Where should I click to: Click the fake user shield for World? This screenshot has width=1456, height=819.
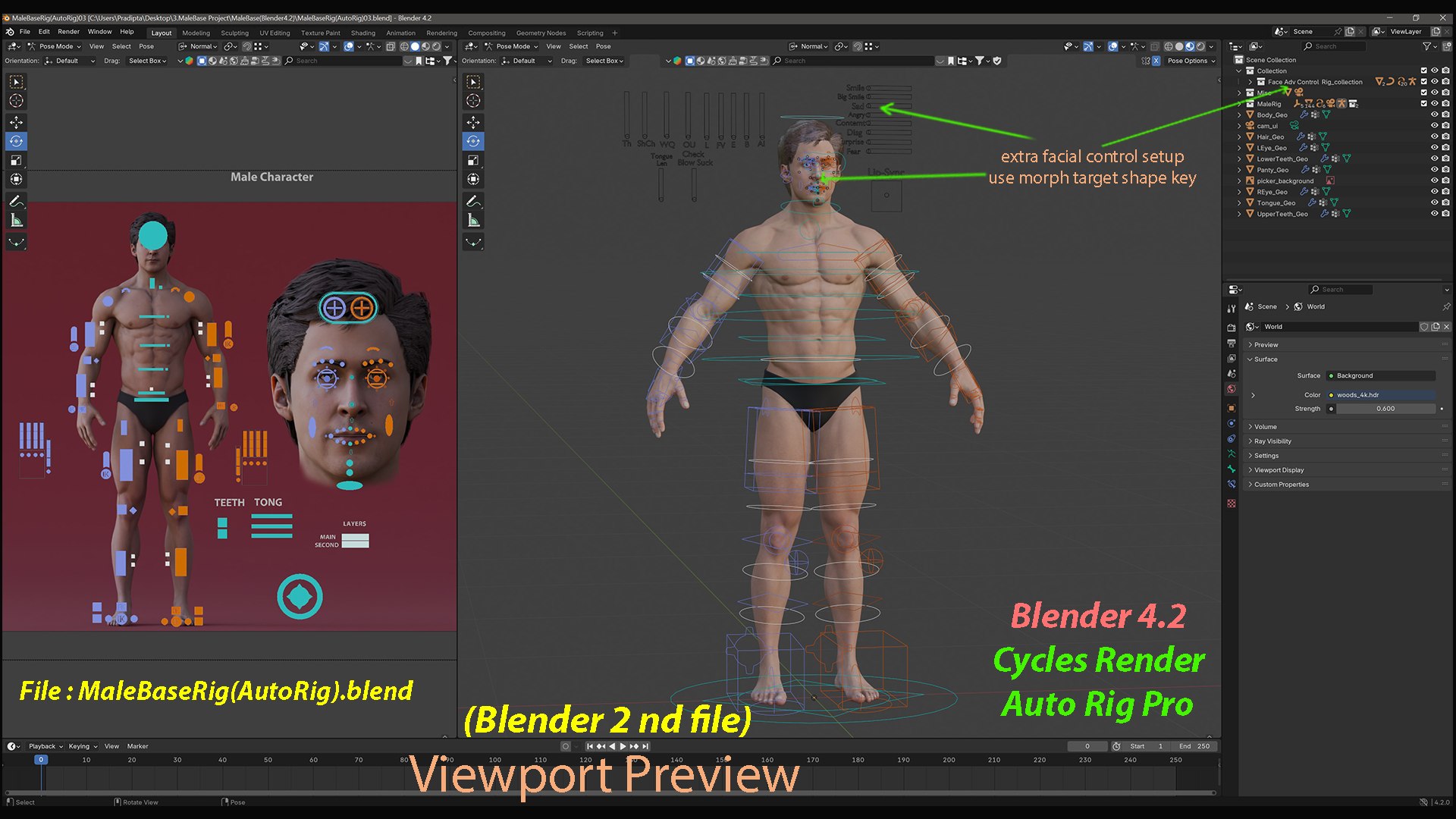pyautogui.click(x=1424, y=327)
